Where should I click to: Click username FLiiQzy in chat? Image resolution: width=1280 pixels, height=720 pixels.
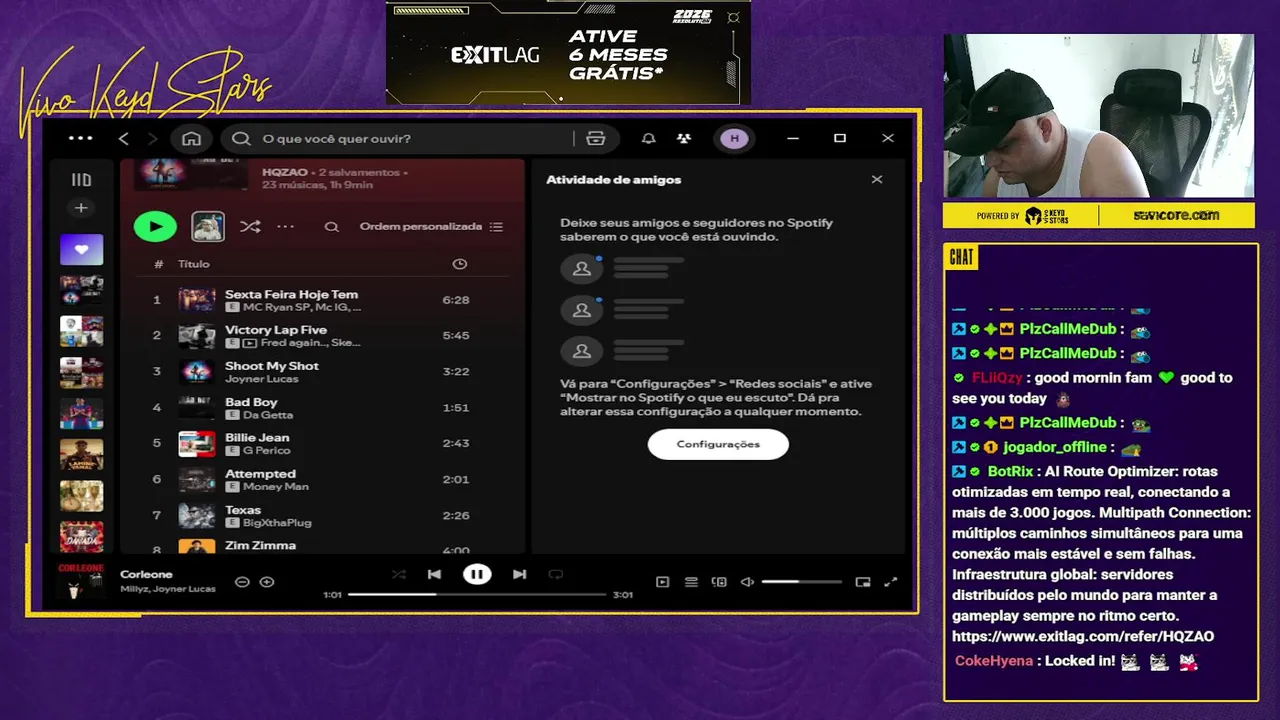(x=997, y=378)
